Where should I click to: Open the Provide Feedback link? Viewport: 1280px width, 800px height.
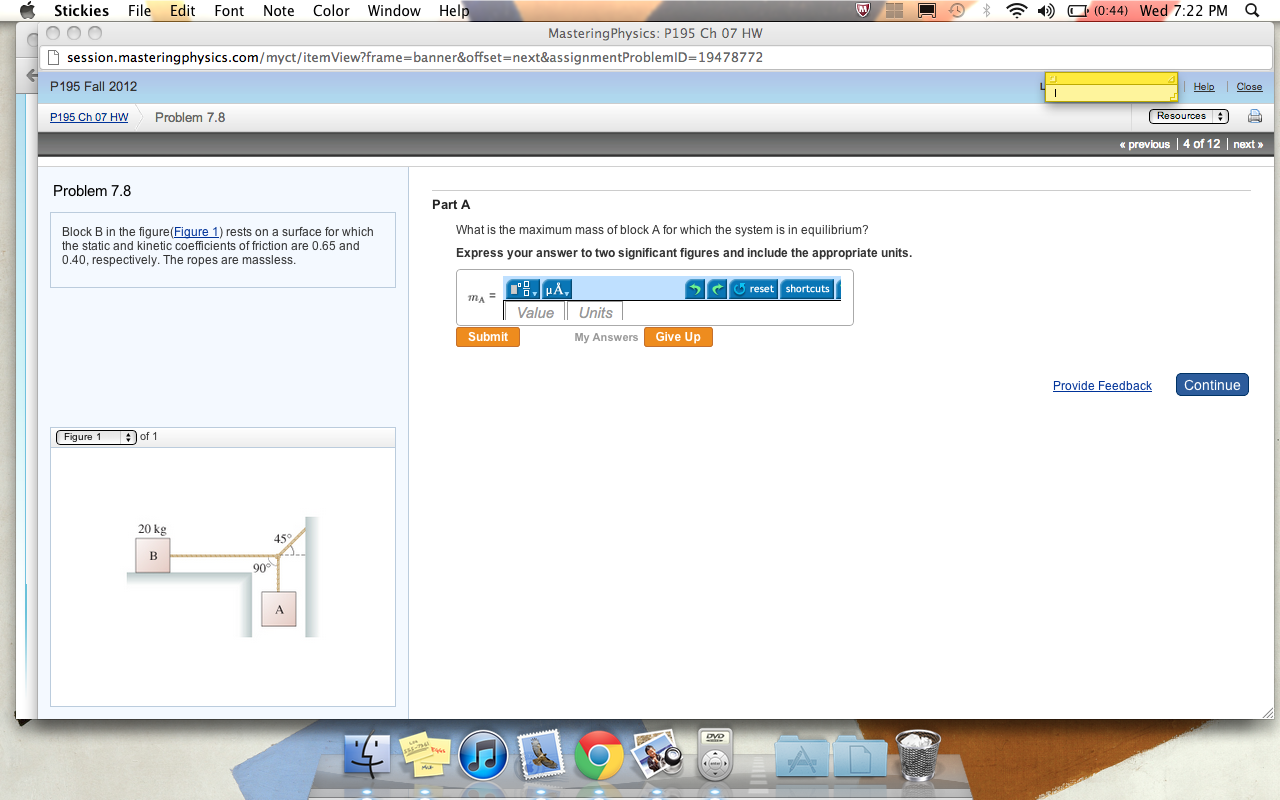tap(1102, 386)
